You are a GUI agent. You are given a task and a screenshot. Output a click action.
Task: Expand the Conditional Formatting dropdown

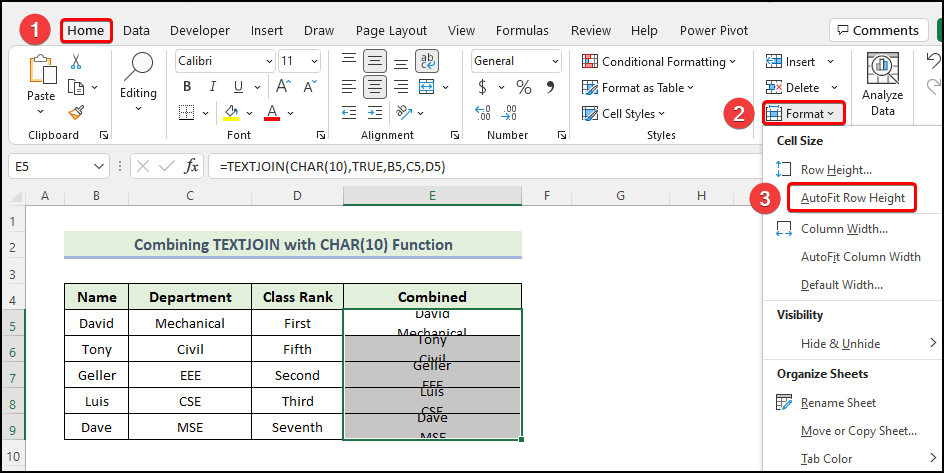point(733,61)
